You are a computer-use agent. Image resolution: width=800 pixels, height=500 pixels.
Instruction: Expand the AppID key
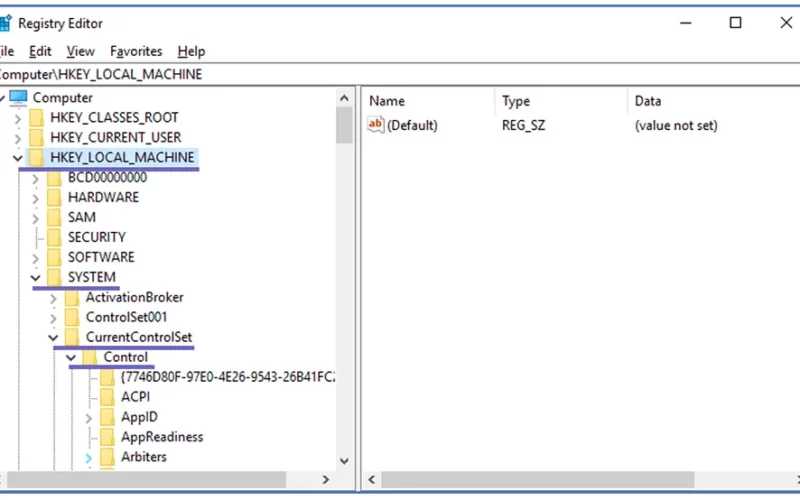tap(89, 418)
